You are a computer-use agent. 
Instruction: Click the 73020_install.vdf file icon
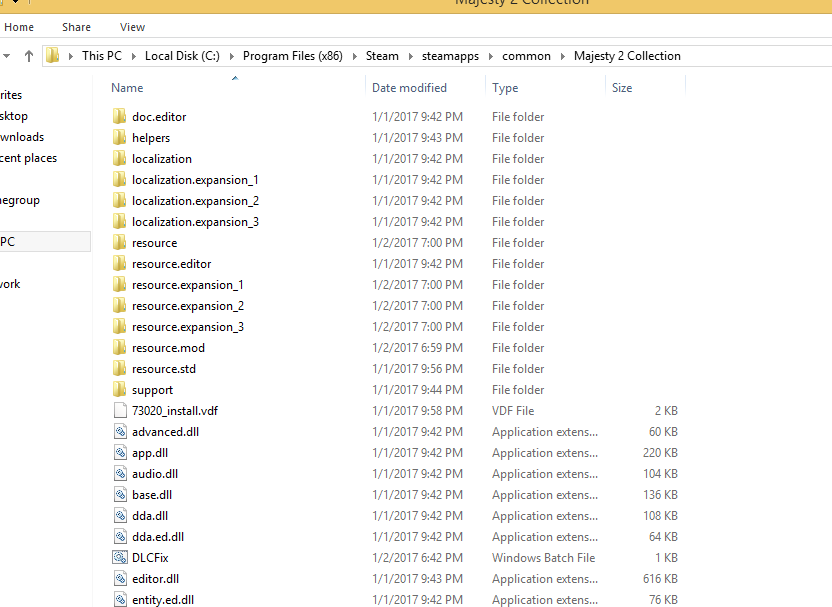point(120,411)
